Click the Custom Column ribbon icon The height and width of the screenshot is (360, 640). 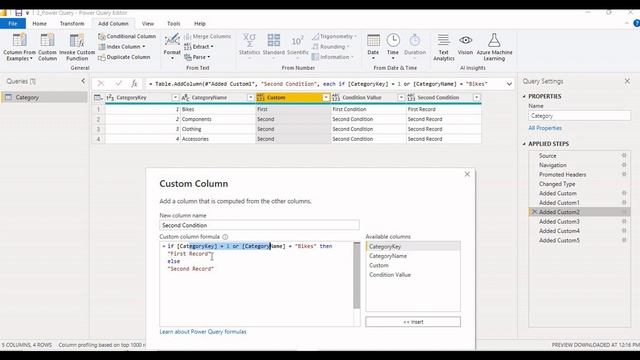coord(47,47)
